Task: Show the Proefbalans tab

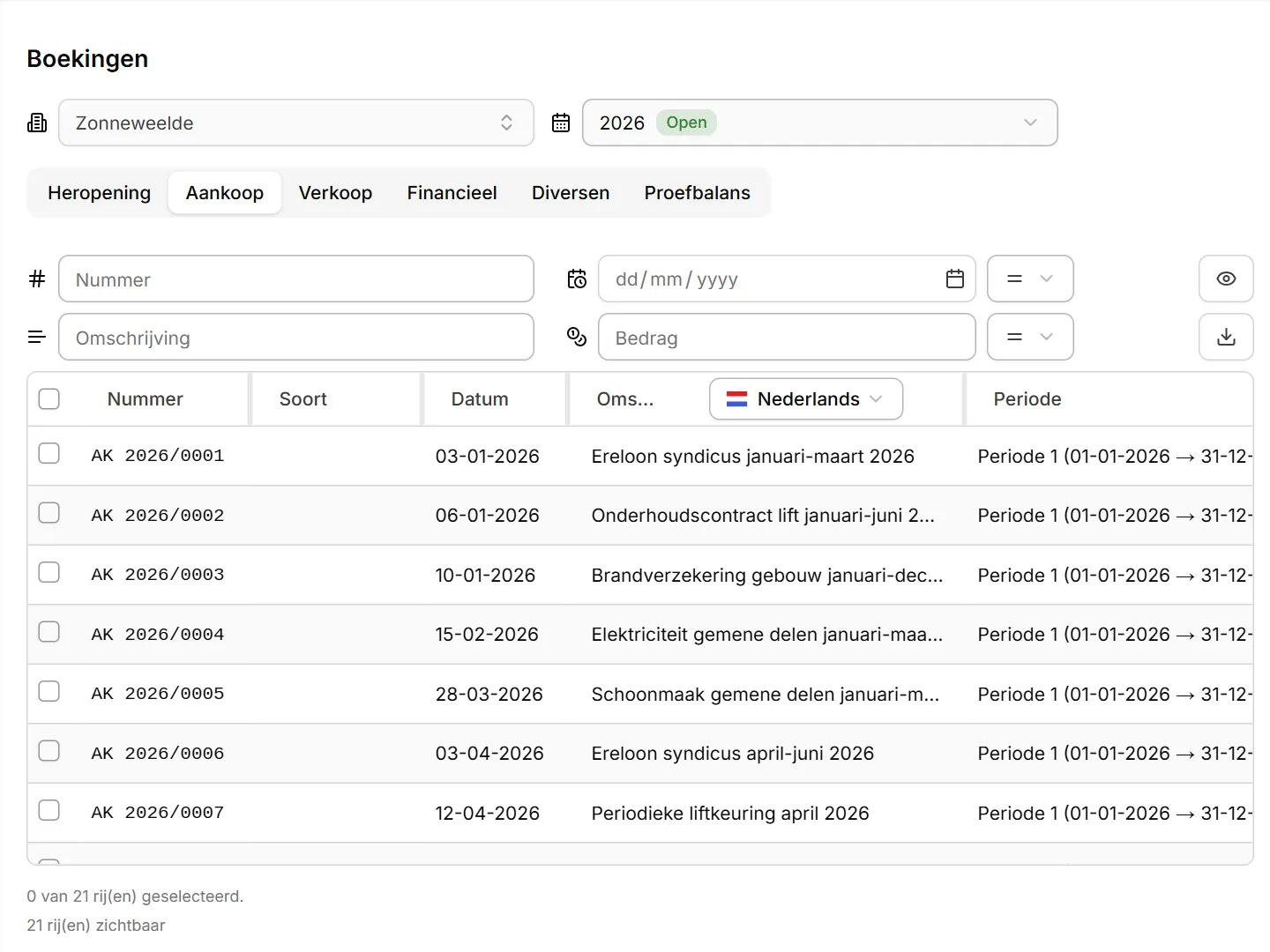Action: click(x=698, y=193)
